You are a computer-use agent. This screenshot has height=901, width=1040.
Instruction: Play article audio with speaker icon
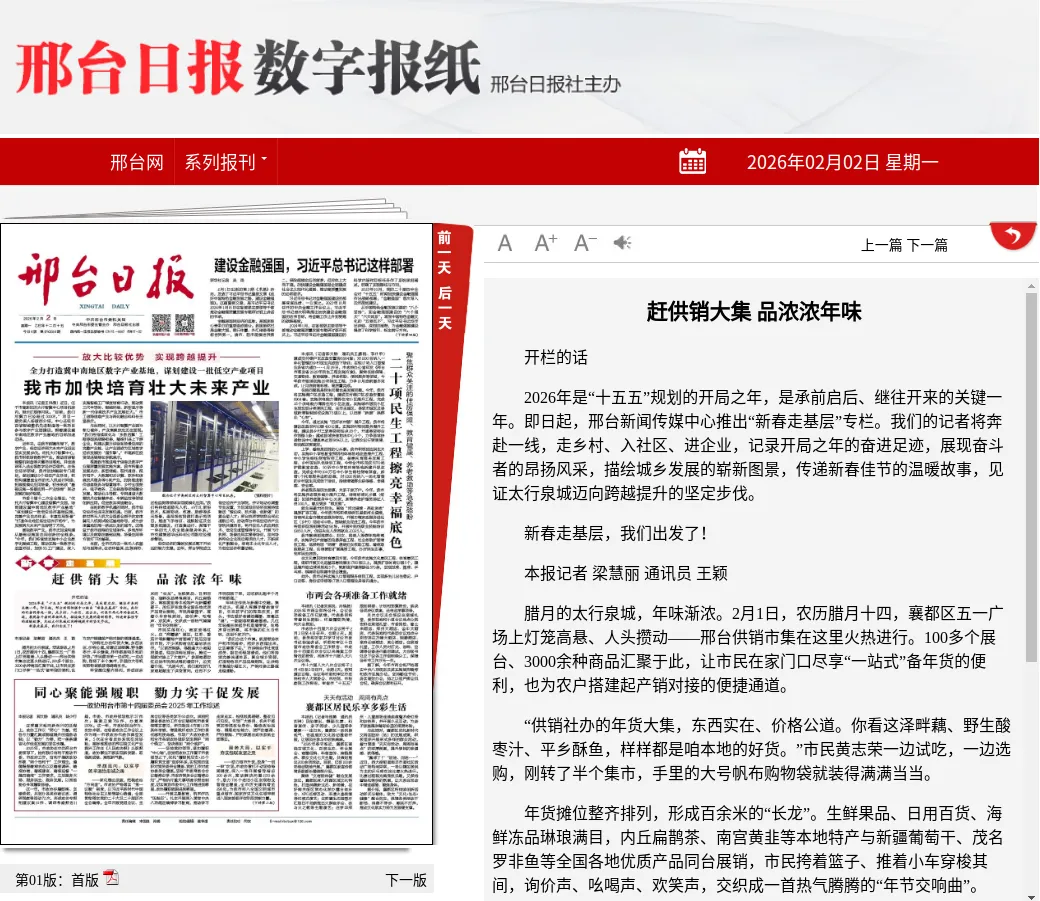pyautogui.click(x=622, y=243)
